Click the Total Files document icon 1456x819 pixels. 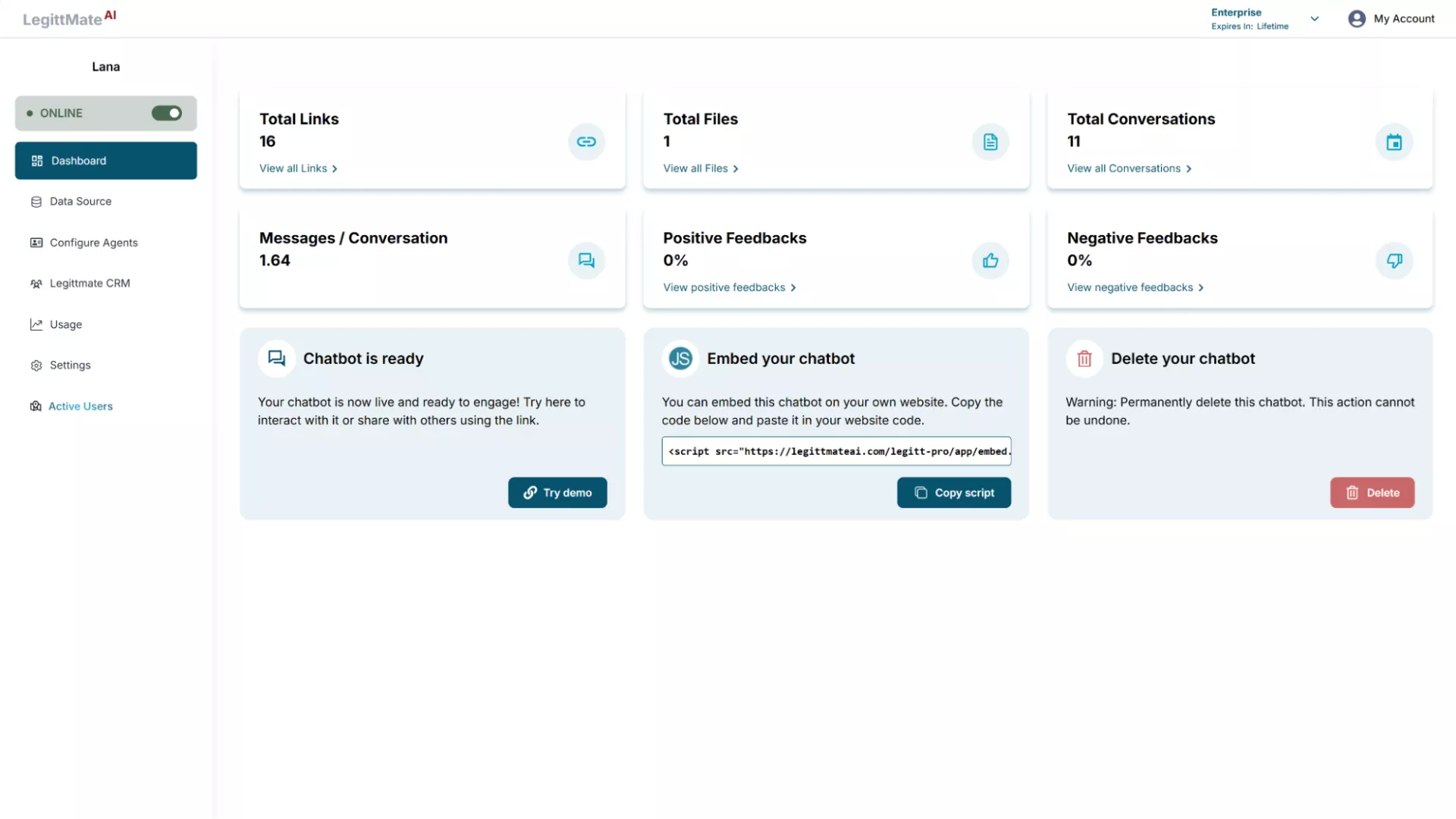click(x=990, y=142)
